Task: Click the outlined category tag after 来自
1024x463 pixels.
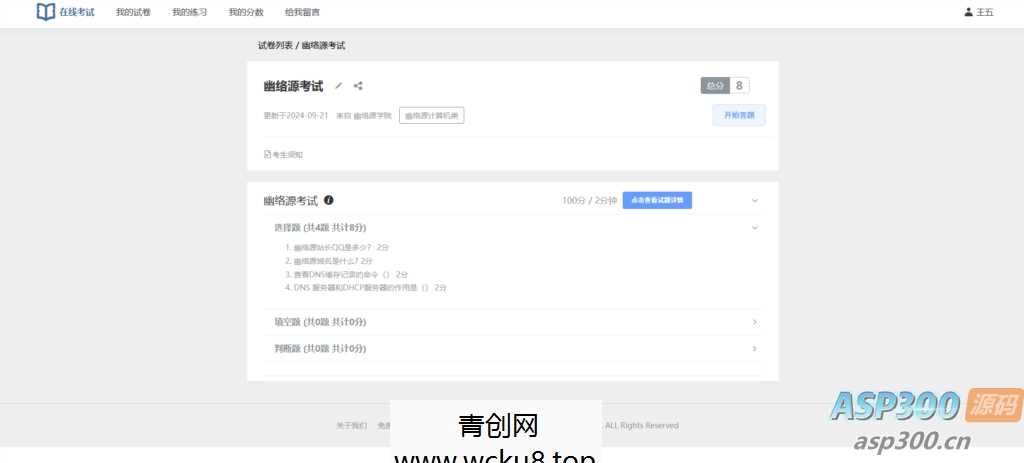Action: click(432, 116)
